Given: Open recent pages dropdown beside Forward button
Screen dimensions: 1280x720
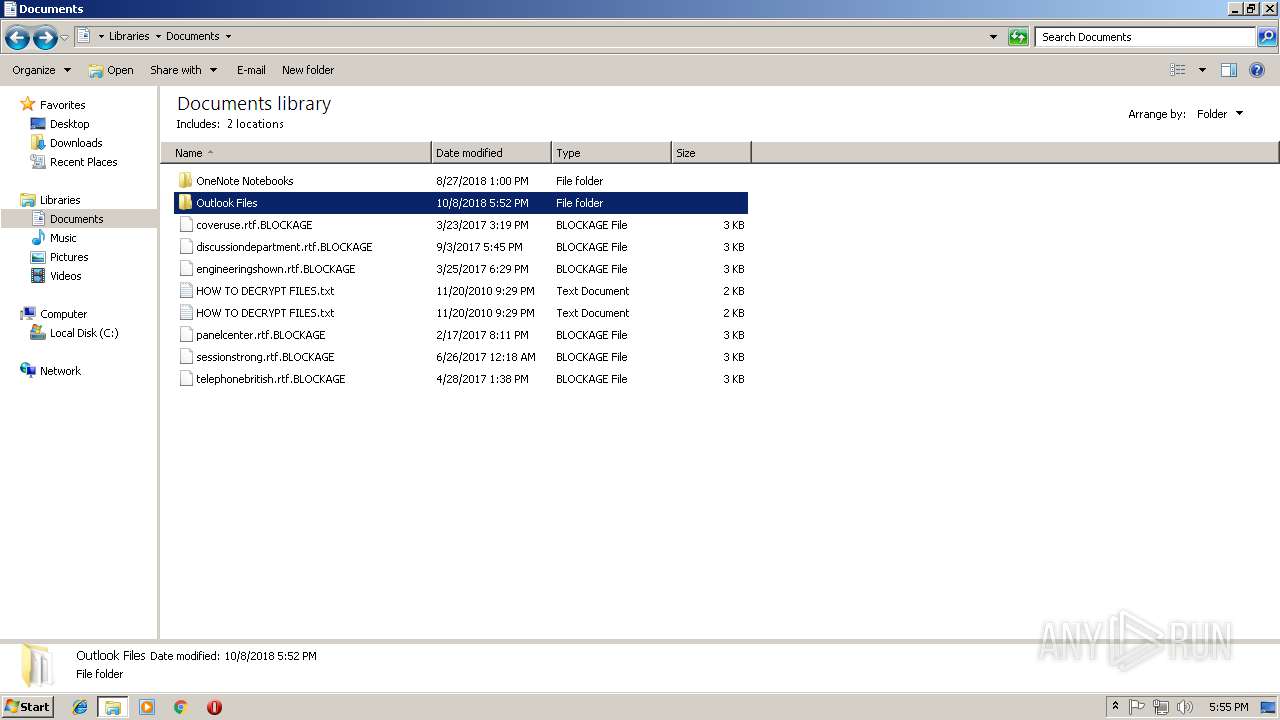Looking at the screenshot, I should [x=65, y=38].
